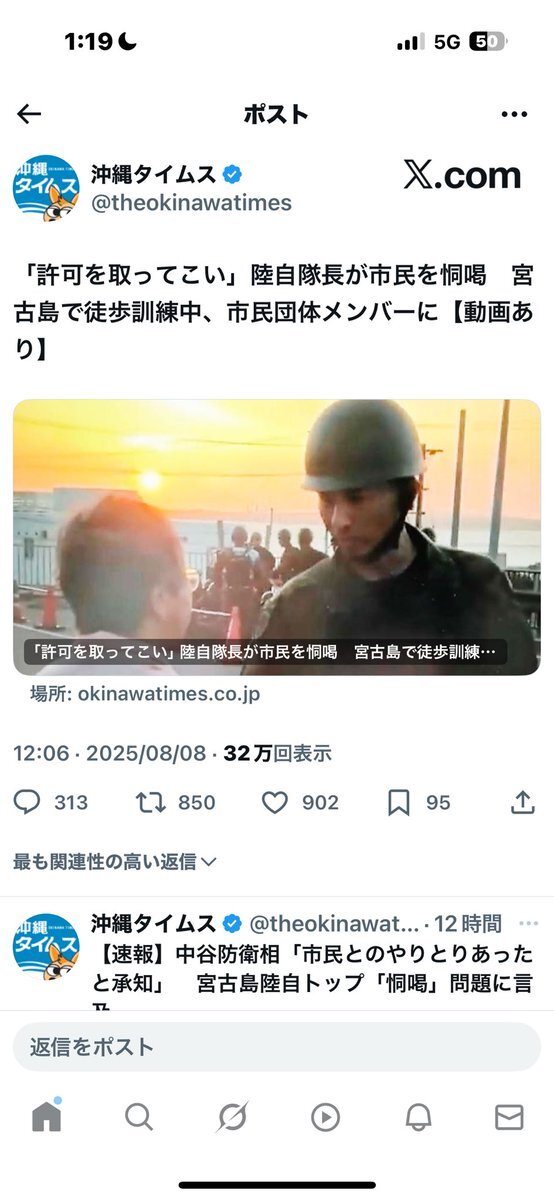The width and height of the screenshot is (554, 1200).
Task: Tap the back arrow icon
Action: (x=29, y=113)
